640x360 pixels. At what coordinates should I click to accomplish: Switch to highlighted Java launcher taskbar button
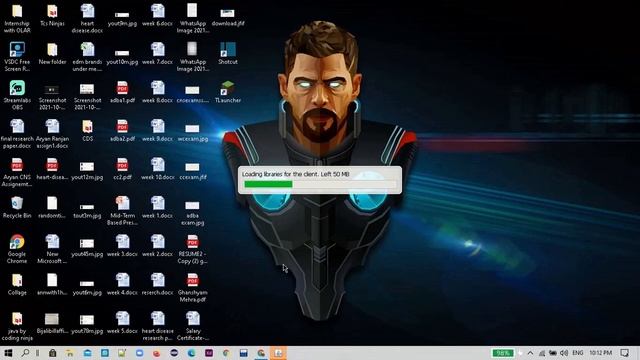coord(278,353)
